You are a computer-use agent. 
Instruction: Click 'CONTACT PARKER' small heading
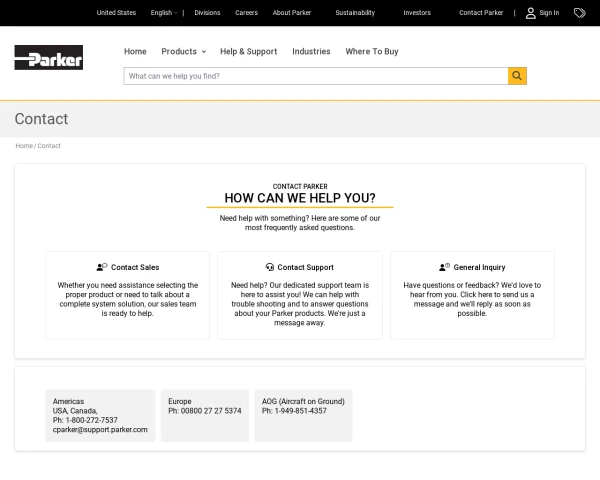[300, 186]
